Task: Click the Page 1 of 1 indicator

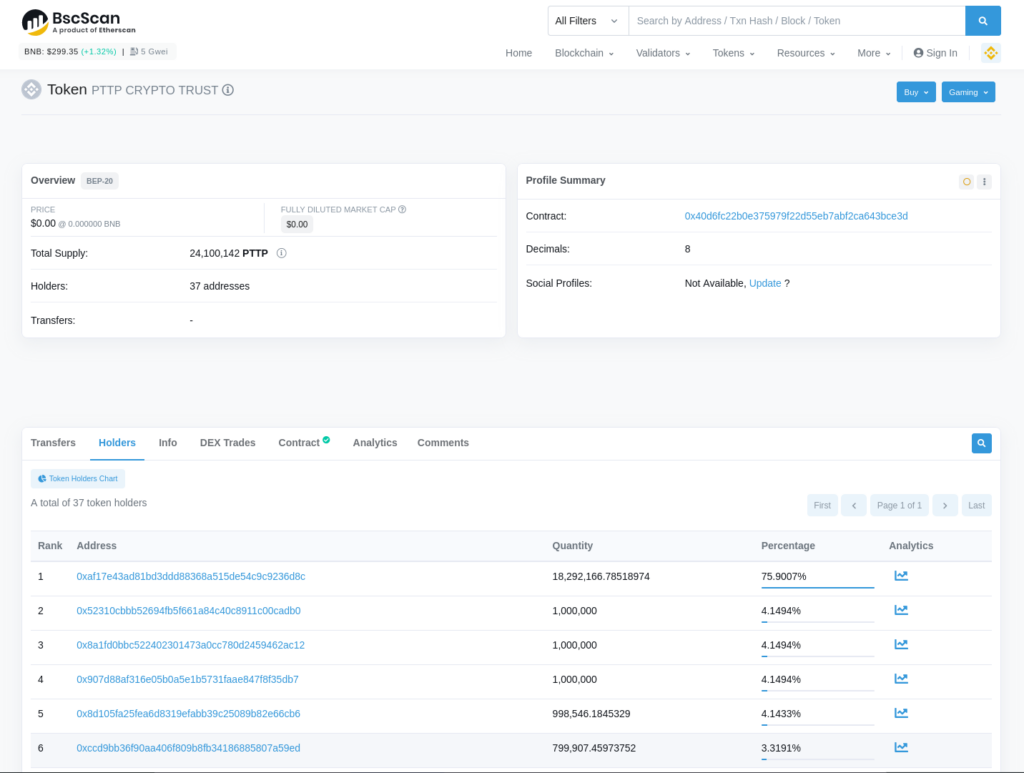Action: tap(899, 505)
